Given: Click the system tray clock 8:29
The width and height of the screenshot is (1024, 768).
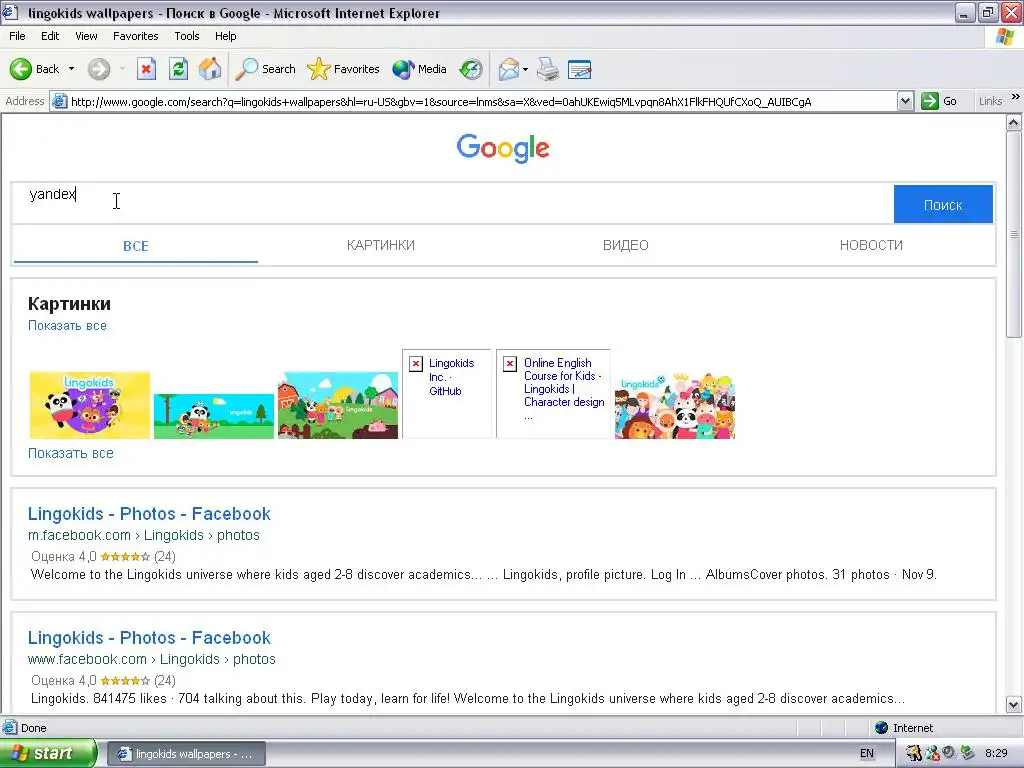Looking at the screenshot, I should [996, 754].
